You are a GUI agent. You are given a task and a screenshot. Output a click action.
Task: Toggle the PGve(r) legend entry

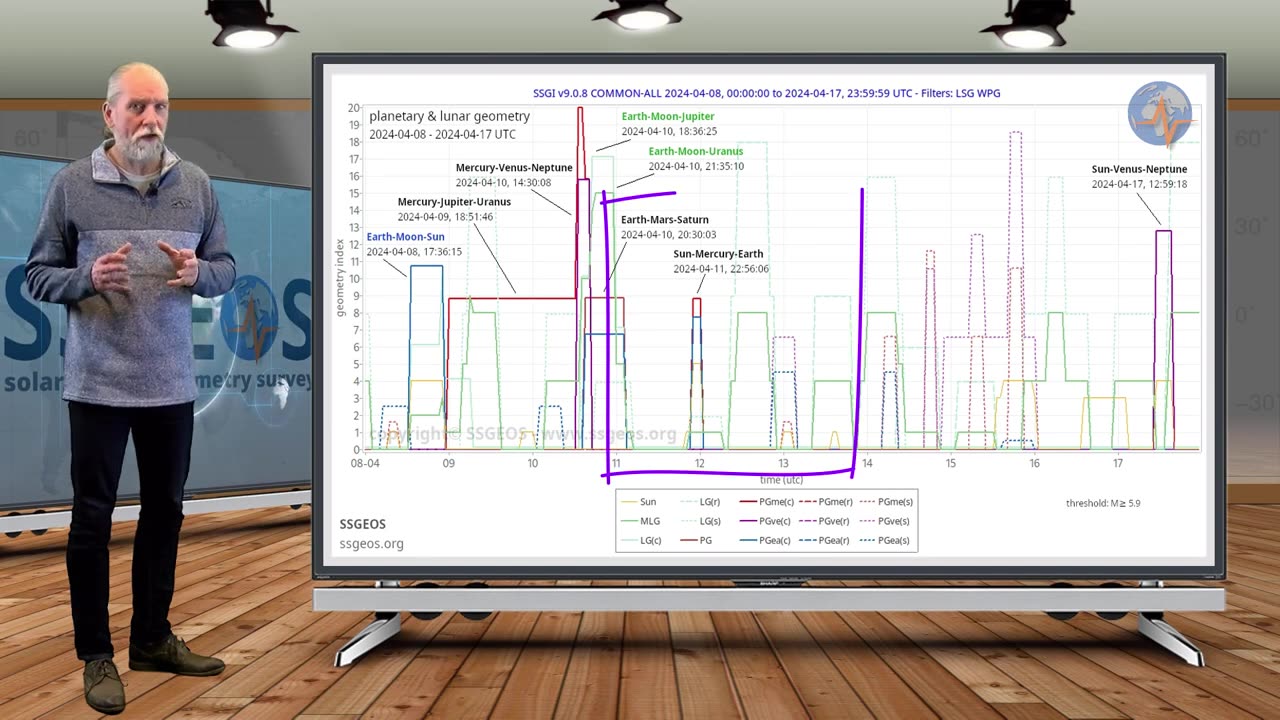pyautogui.click(x=826, y=521)
